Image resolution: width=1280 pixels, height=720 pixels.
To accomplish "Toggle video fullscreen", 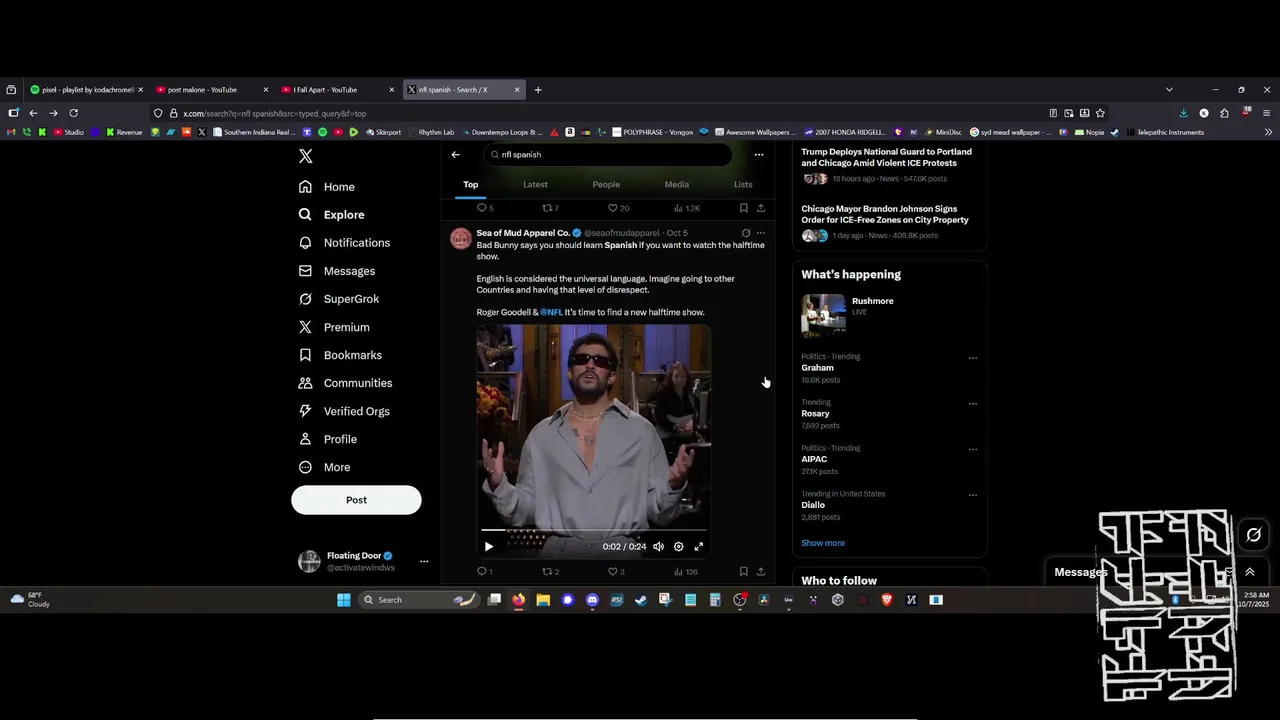I will click(699, 547).
